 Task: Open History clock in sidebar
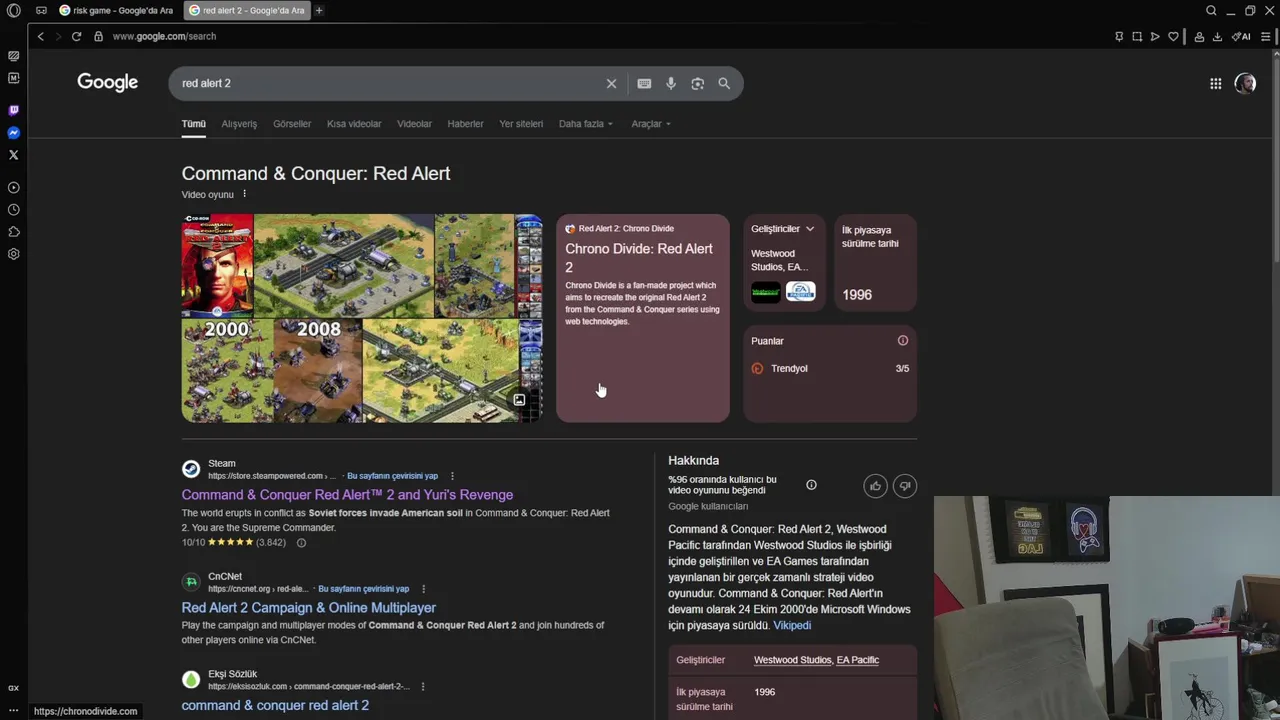click(14, 210)
